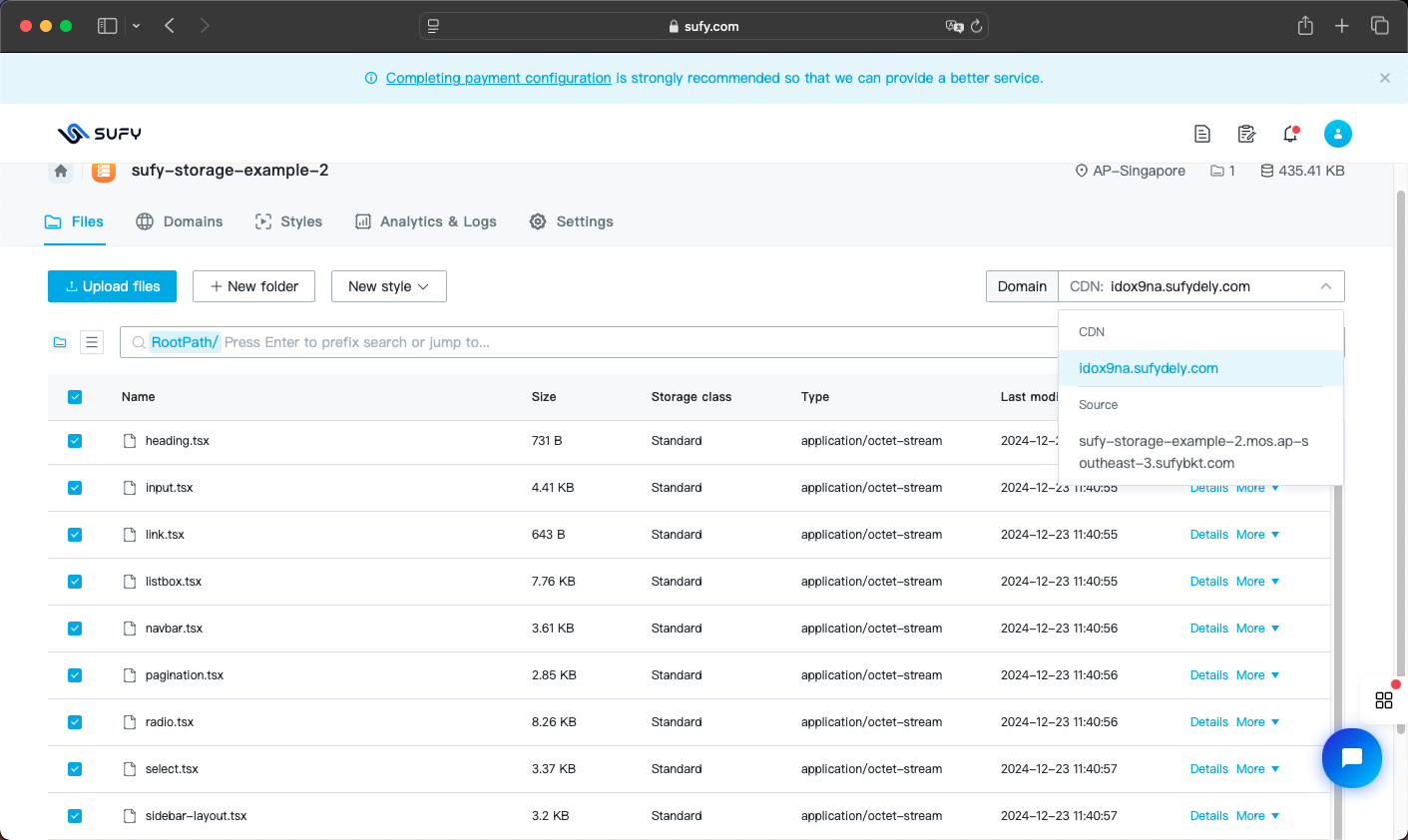Open Completing payment configuration link
The width and height of the screenshot is (1408, 840).
click(x=499, y=78)
